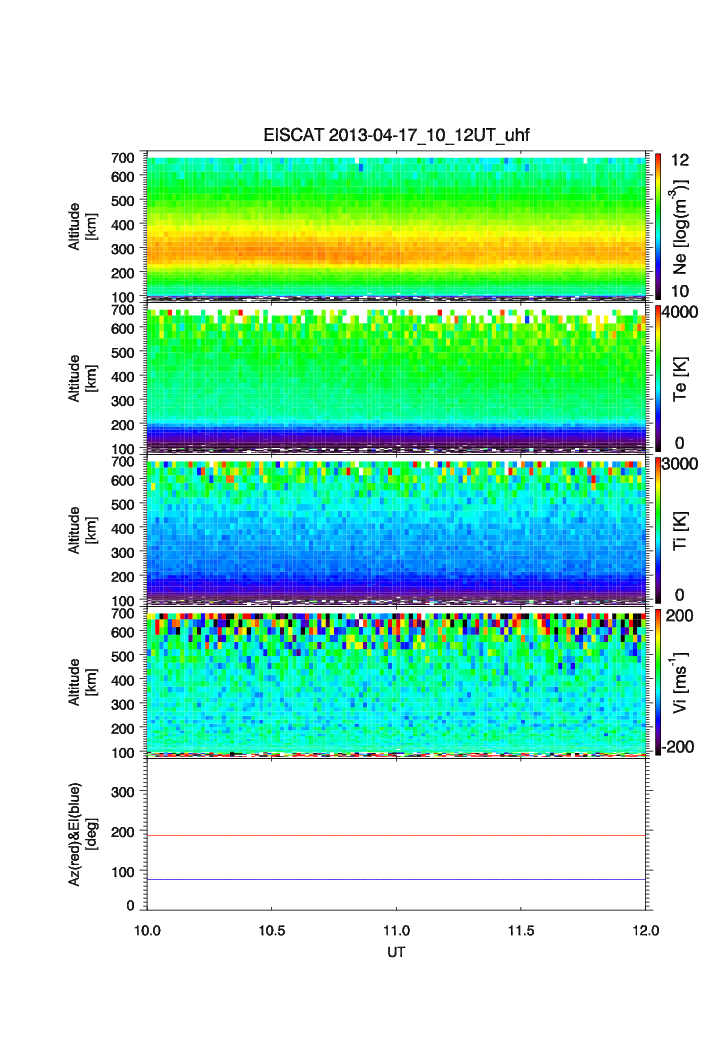
Task: Select the Te temperature colorbar
Action: [x=658, y=378]
